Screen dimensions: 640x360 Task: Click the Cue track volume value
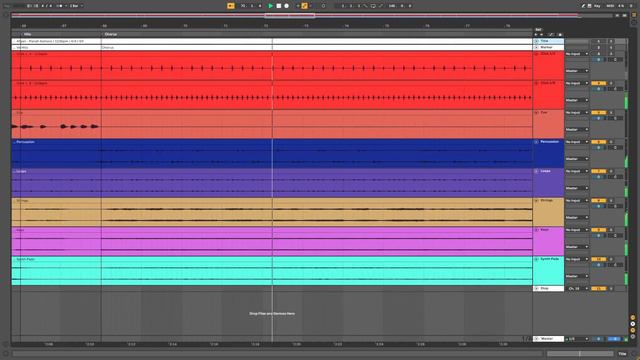(599, 118)
